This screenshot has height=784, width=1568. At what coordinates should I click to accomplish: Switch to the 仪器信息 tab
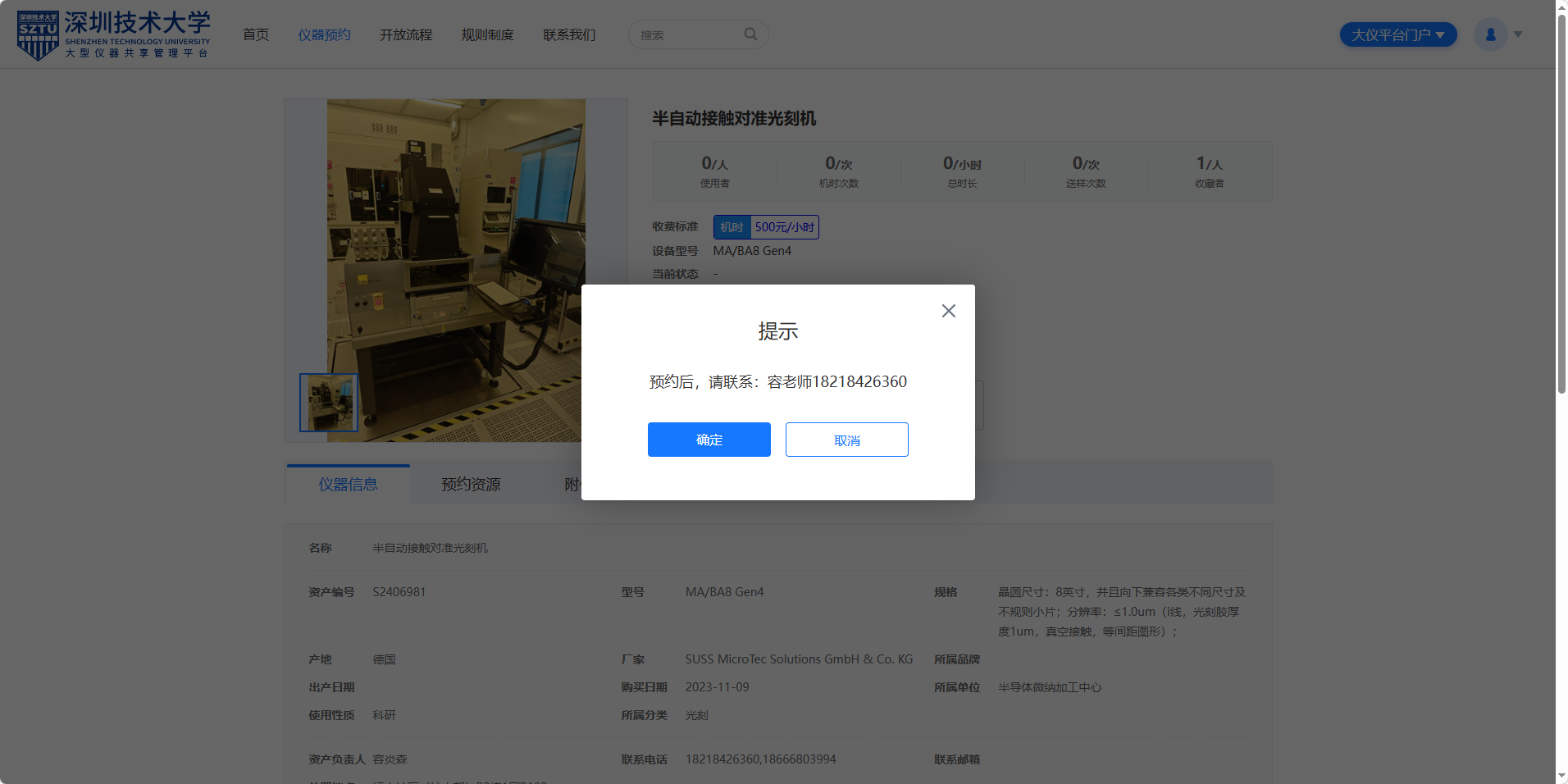pyautogui.click(x=348, y=484)
